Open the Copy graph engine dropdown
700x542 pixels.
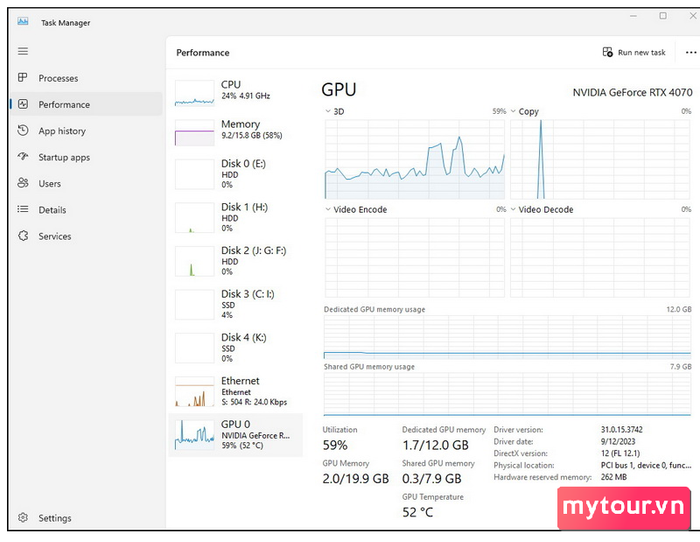pos(514,112)
